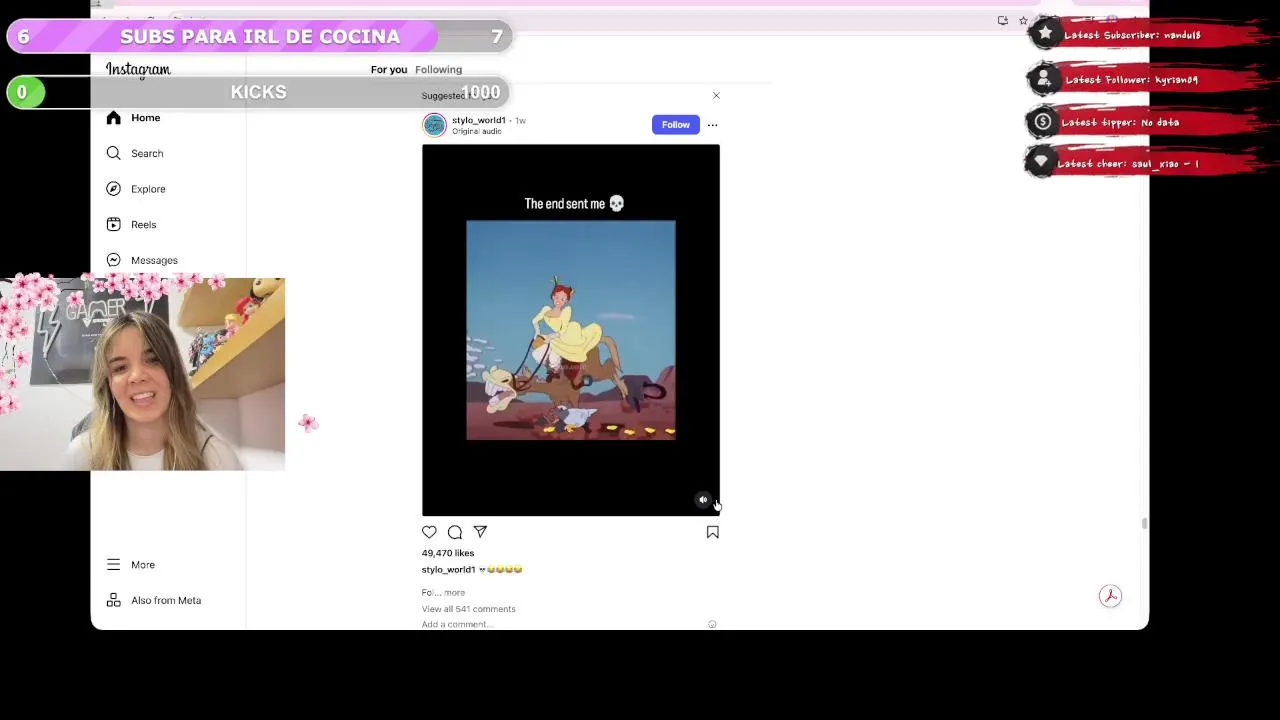Screen dimensions: 1280x720
Task: Click stylo_world1 name in the caption
Action: point(448,569)
